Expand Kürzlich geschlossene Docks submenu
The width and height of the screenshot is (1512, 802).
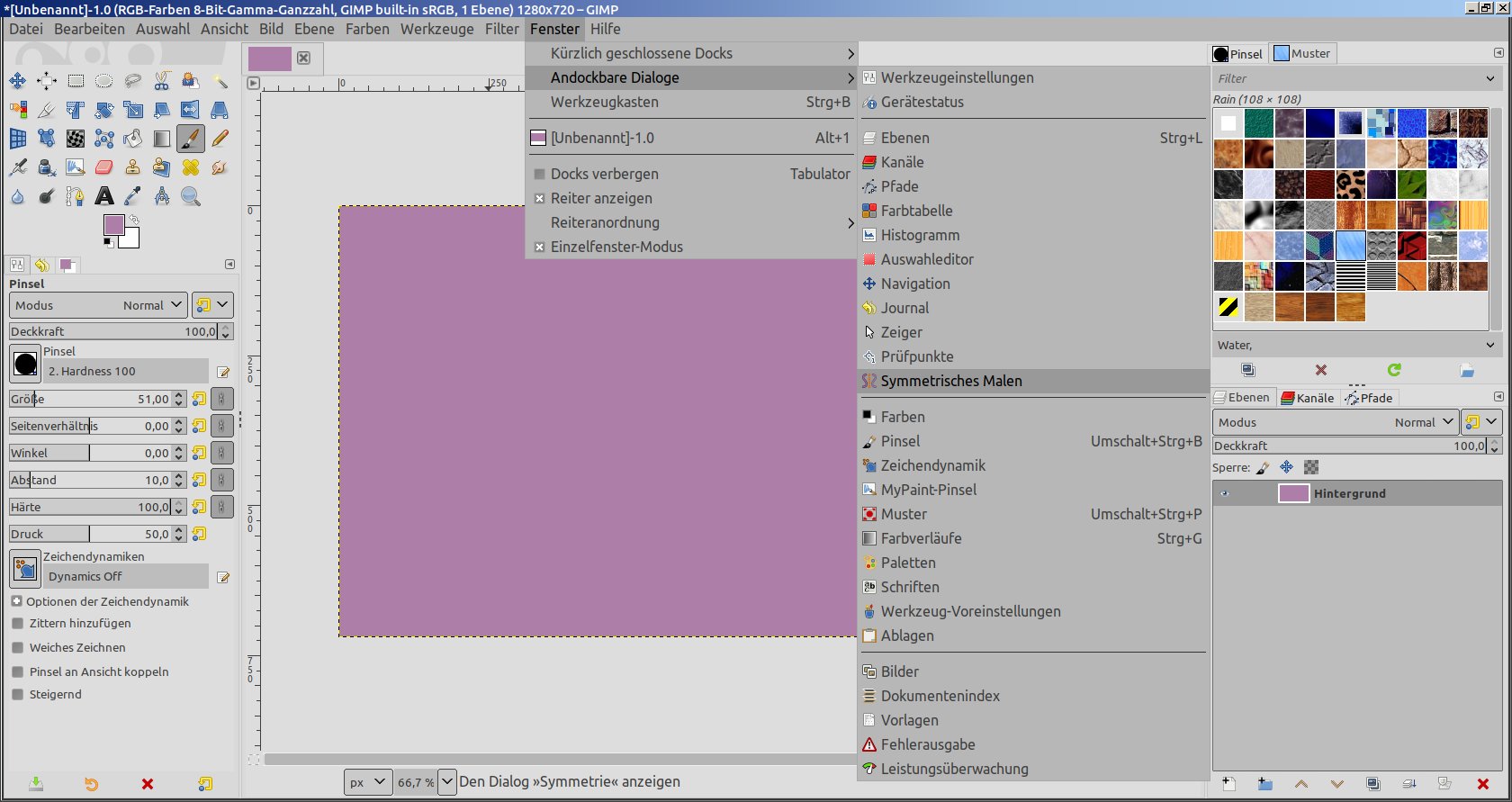pos(690,53)
